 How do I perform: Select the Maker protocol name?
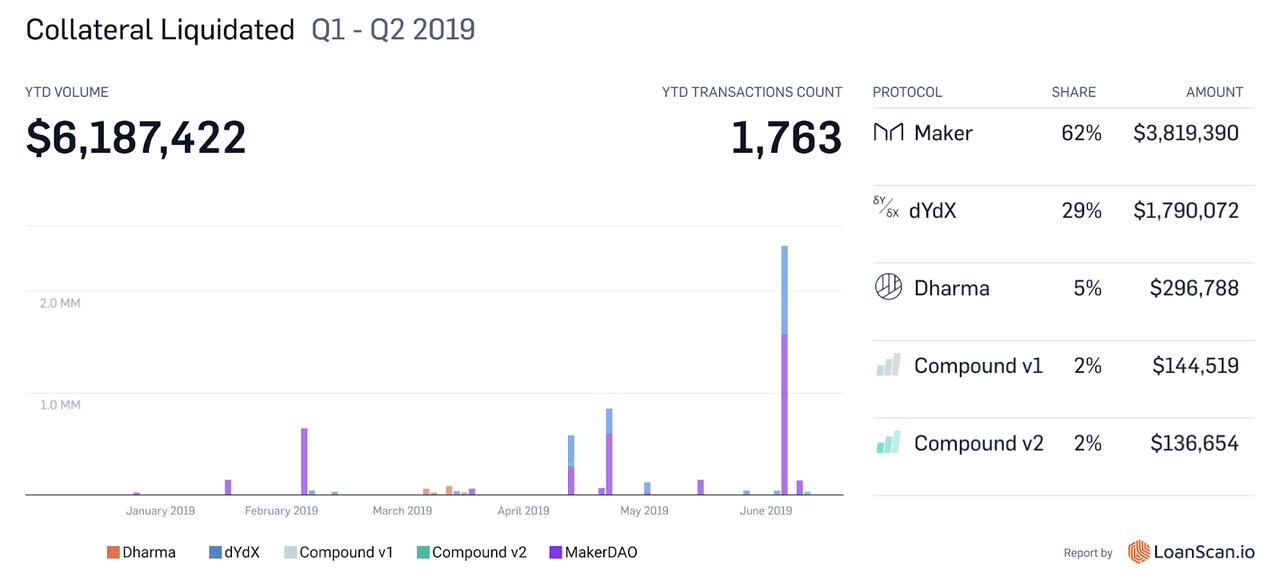click(943, 133)
